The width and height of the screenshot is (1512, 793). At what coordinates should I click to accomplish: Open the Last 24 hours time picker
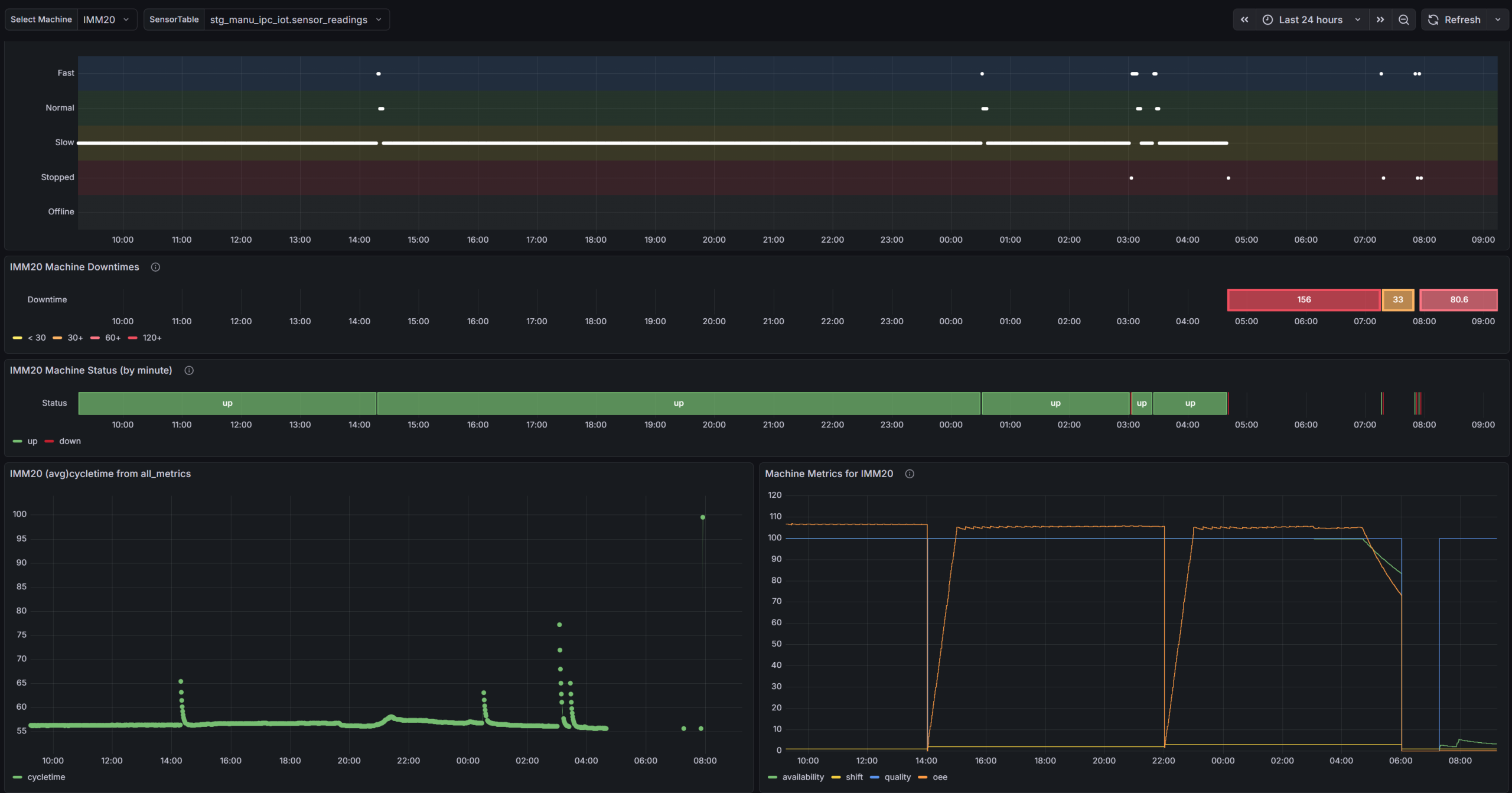tap(1312, 19)
